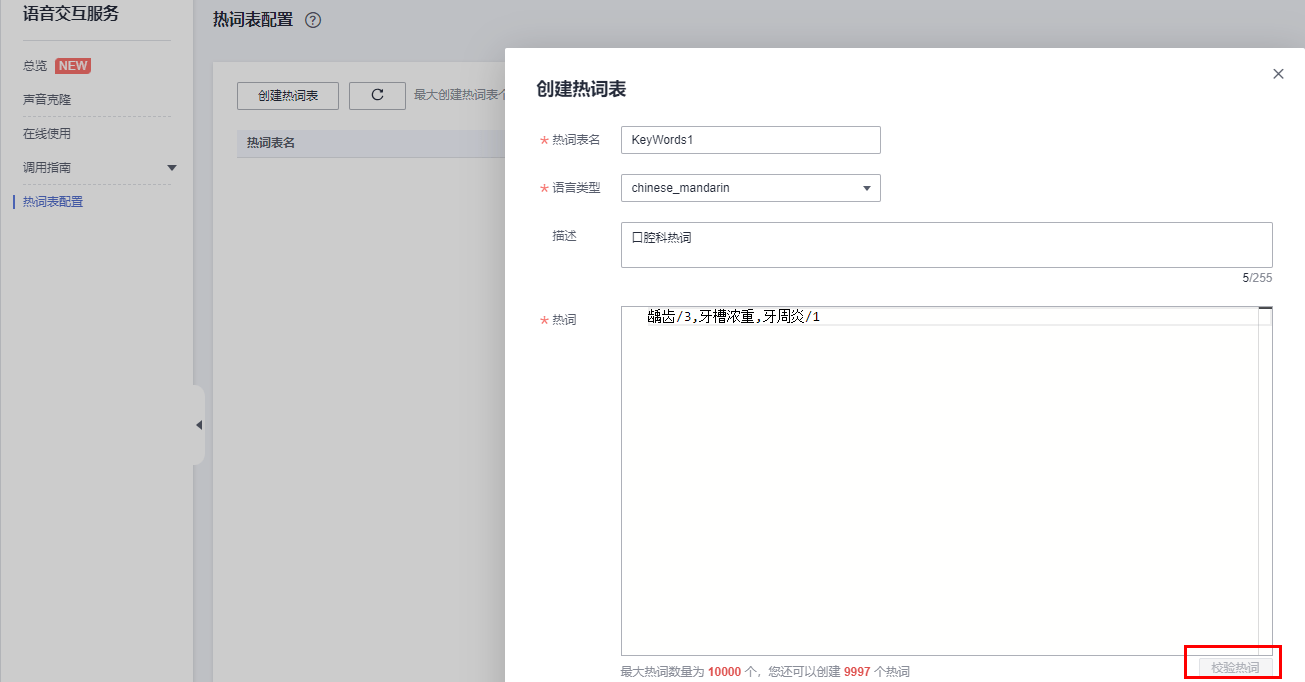Collapse the left sidebar with arrow handle
Screen dimensions: 1305x682
click(x=198, y=425)
